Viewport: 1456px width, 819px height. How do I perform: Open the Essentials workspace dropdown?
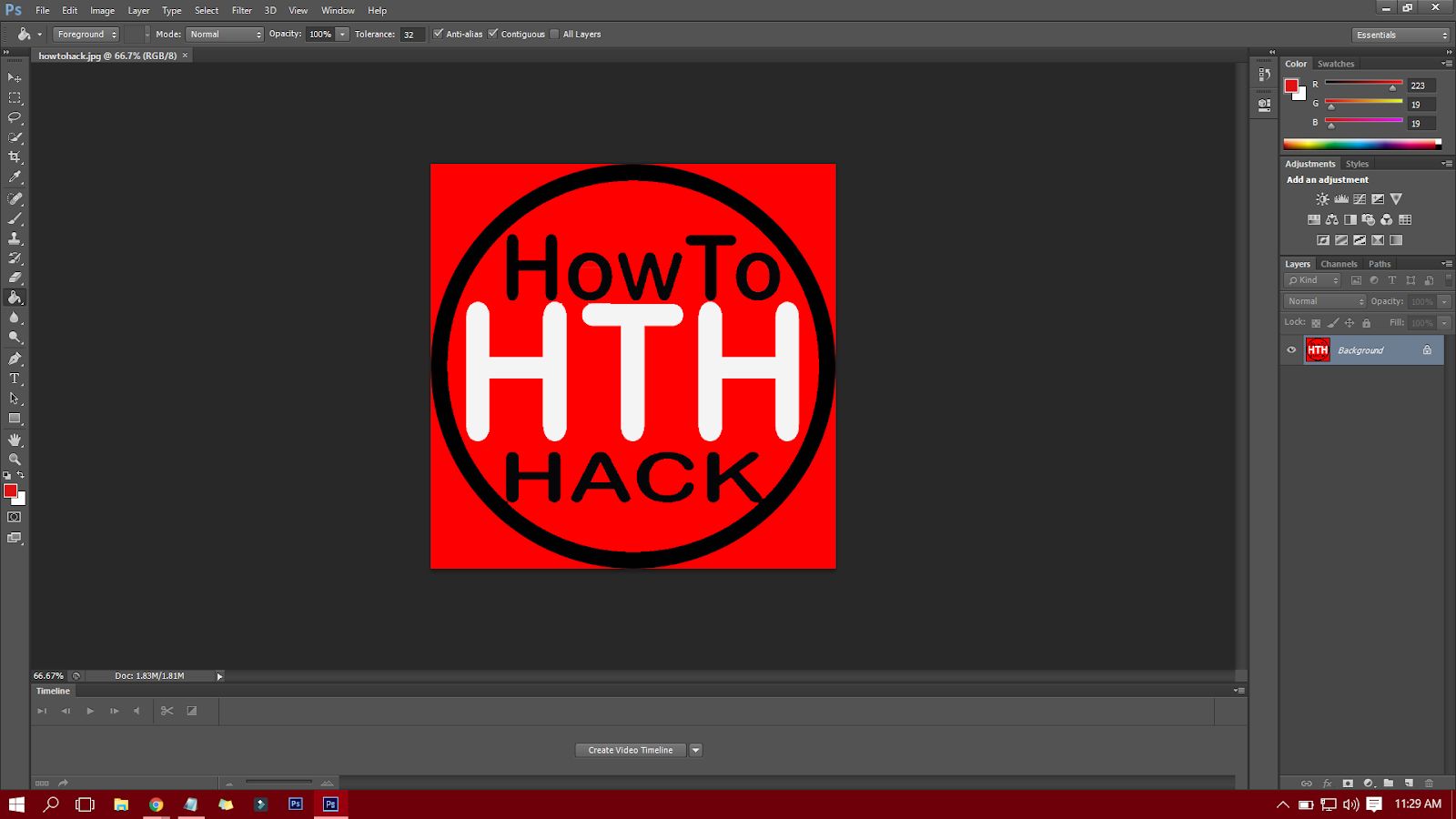[1400, 35]
